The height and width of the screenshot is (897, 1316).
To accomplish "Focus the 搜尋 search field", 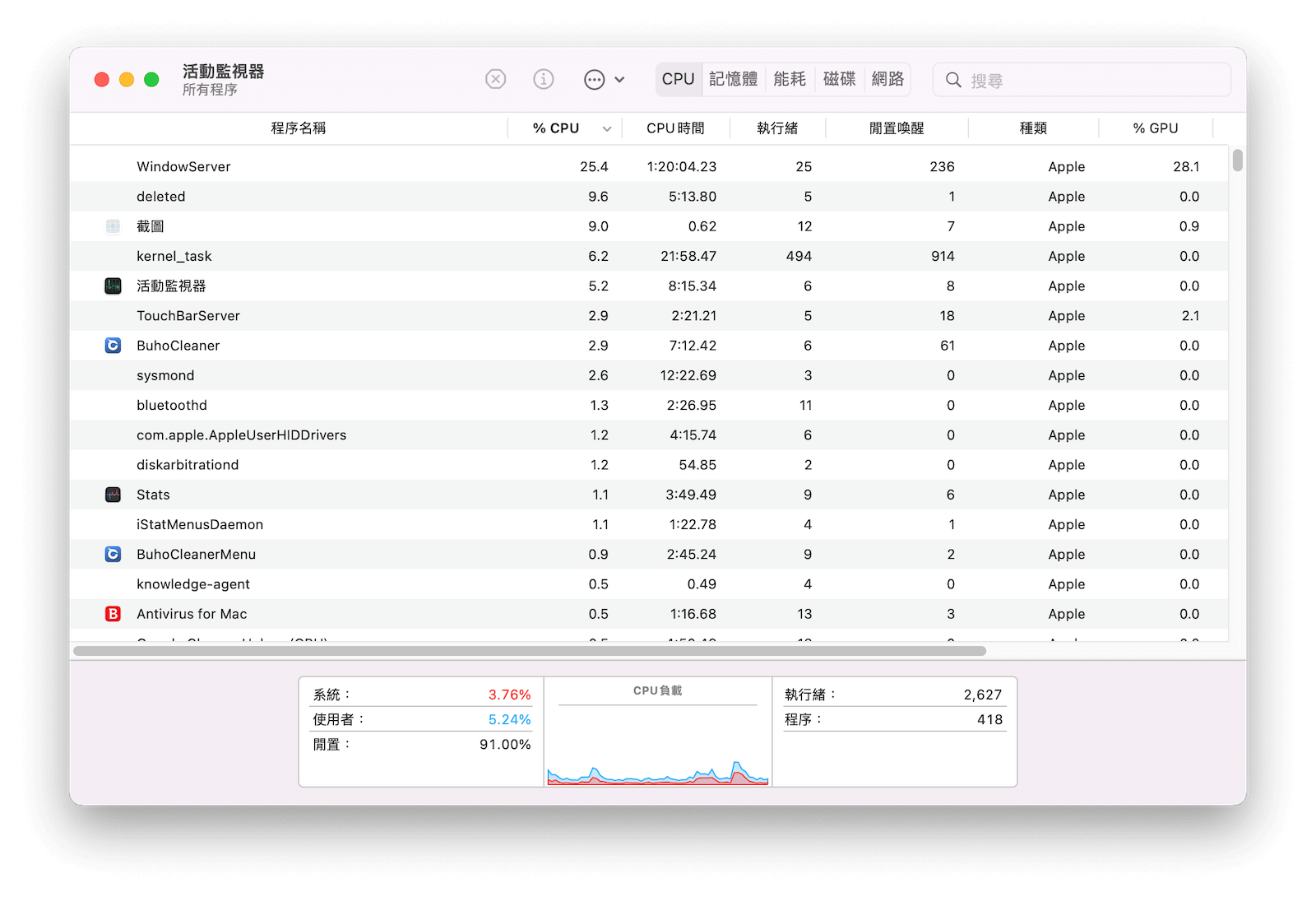I will click(1082, 80).
